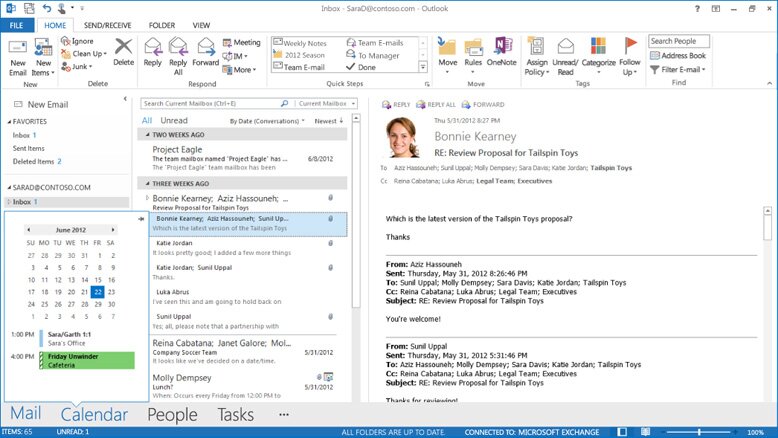Open the Junk dropdown
Image resolution: width=778 pixels, height=438 pixels.
tap(77, 66)
